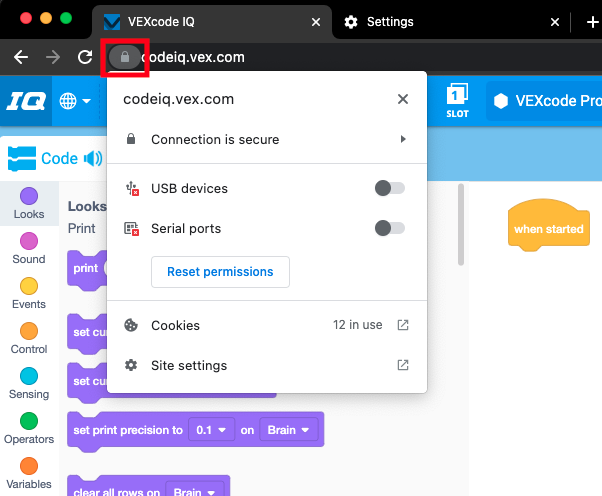Image resolution: width=602 pixels, height=496 pixels.
Task: Close the site info popup
Action: tap(403, 99)
